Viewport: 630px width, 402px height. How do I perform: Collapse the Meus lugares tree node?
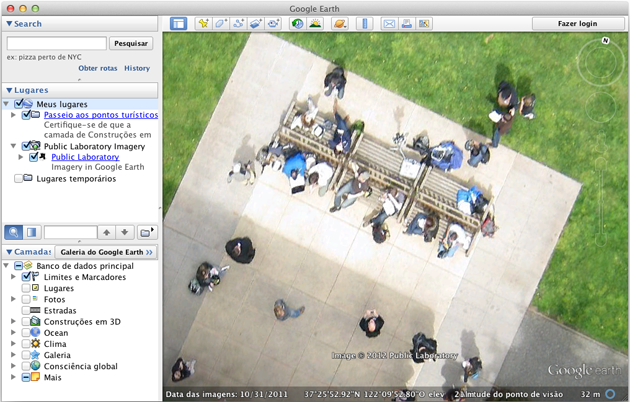point(6,104)
